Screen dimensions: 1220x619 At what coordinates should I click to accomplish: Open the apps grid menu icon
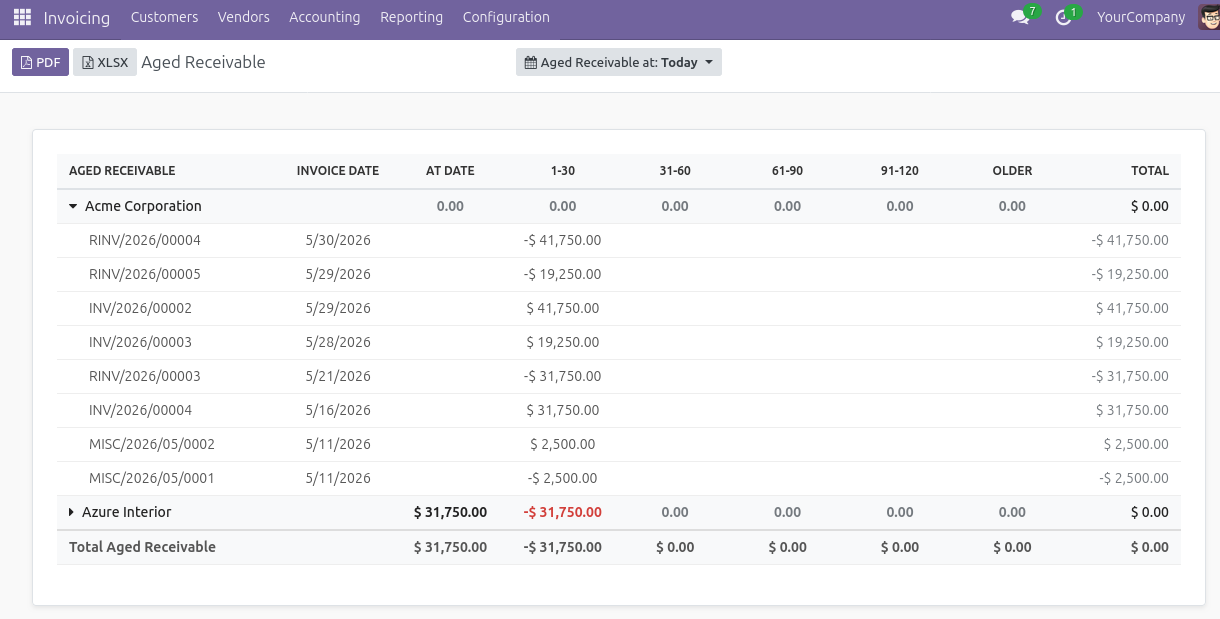(x=22, y=17)
